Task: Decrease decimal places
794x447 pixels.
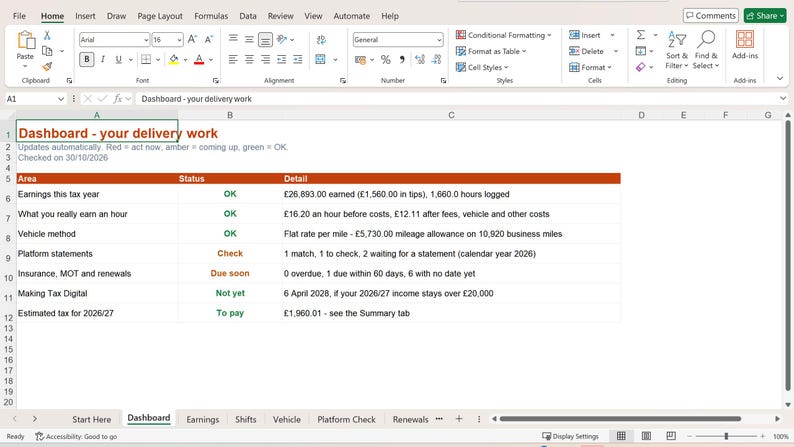Action: [x=436, y=60]
